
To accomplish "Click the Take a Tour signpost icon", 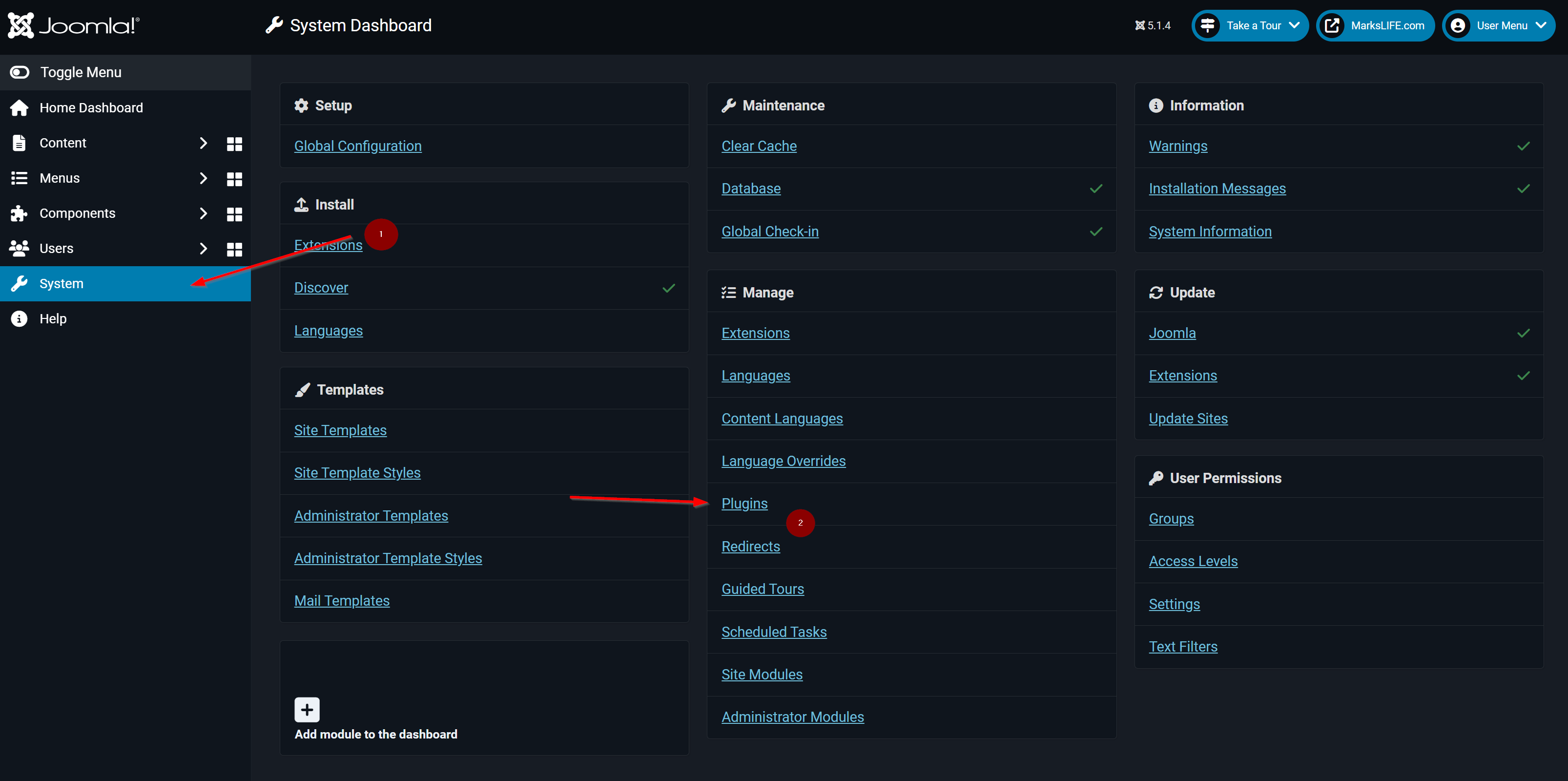I will point(1208,25).
